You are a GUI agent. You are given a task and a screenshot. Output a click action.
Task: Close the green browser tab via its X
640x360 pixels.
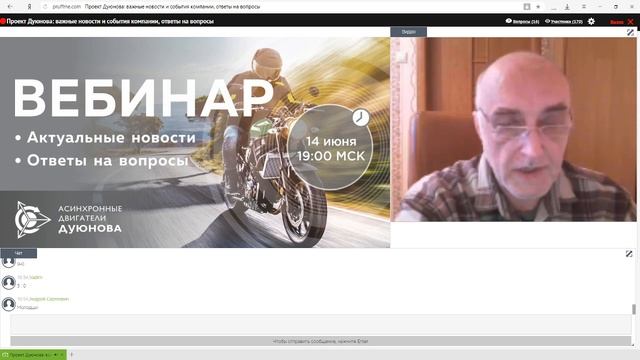coord(62,355)
